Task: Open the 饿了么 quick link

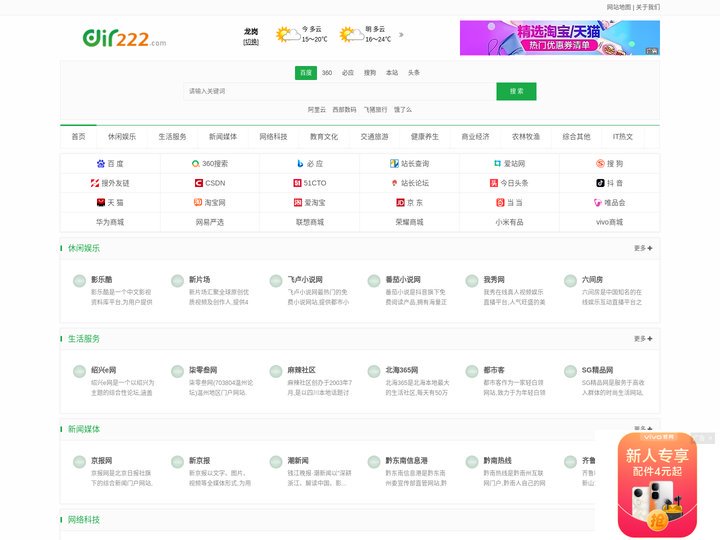Action: coord(403,110)
